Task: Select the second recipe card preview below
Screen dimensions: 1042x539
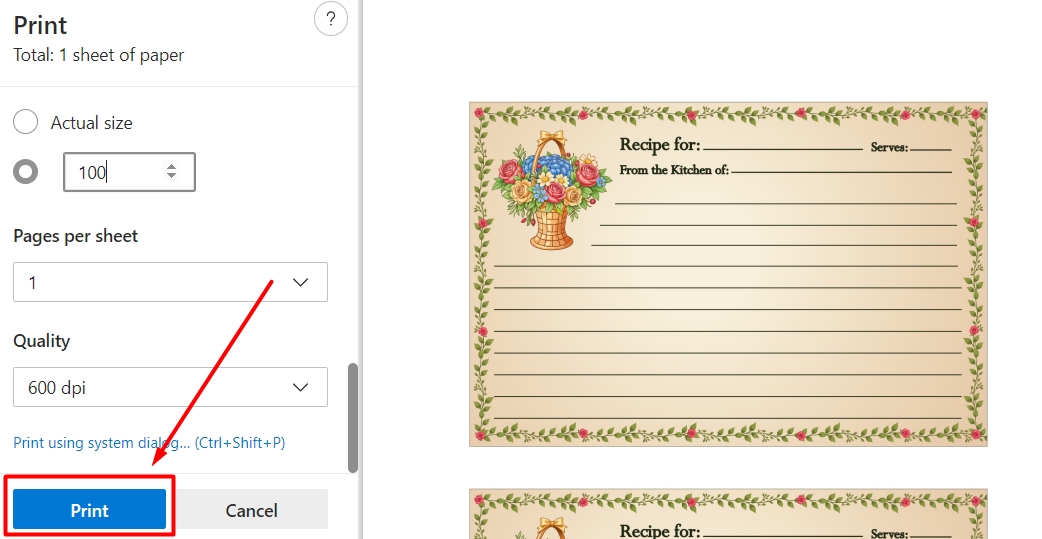Action: coord(728,514)
